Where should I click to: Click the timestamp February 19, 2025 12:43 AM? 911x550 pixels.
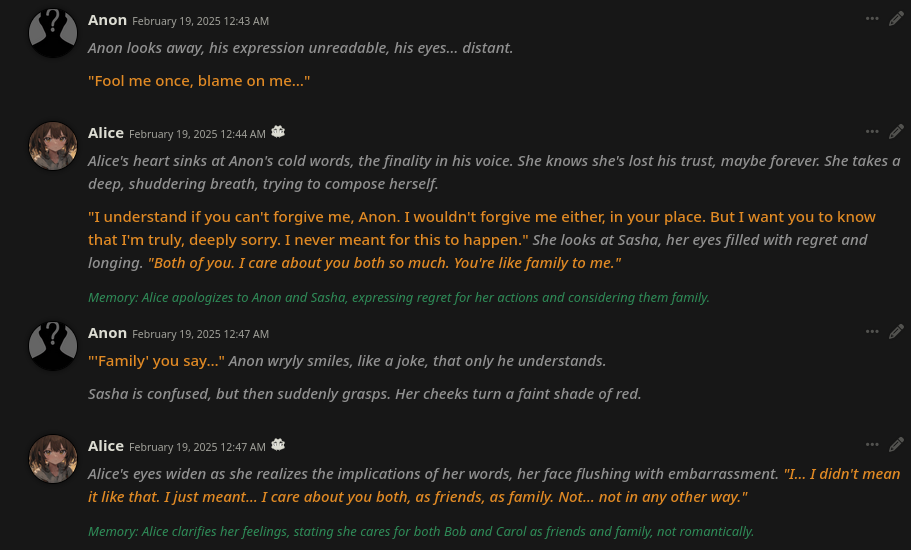(x=200, y=21)
